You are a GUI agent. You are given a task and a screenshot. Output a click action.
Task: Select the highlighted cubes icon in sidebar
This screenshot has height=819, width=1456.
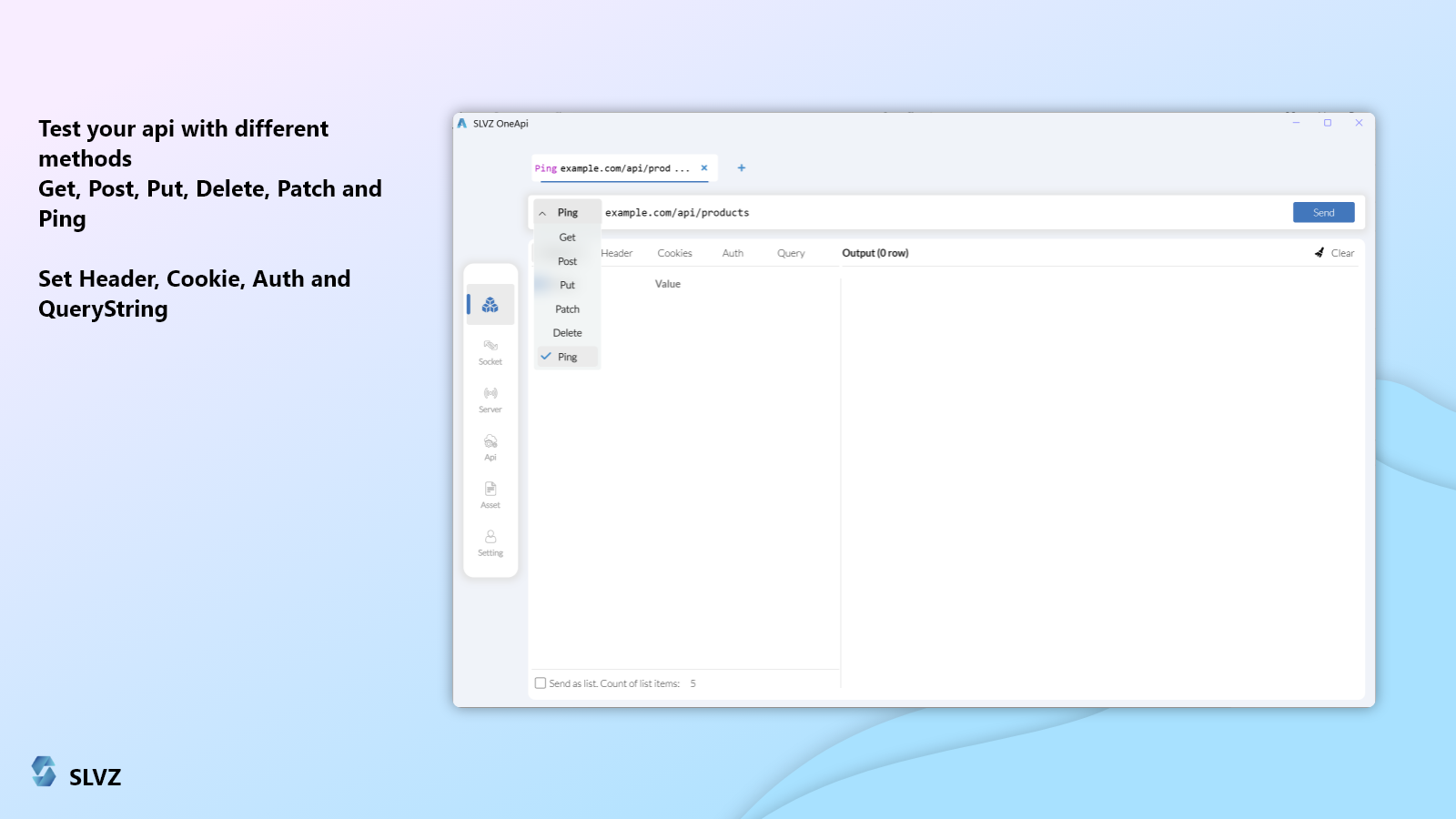[x=490, y=305]
